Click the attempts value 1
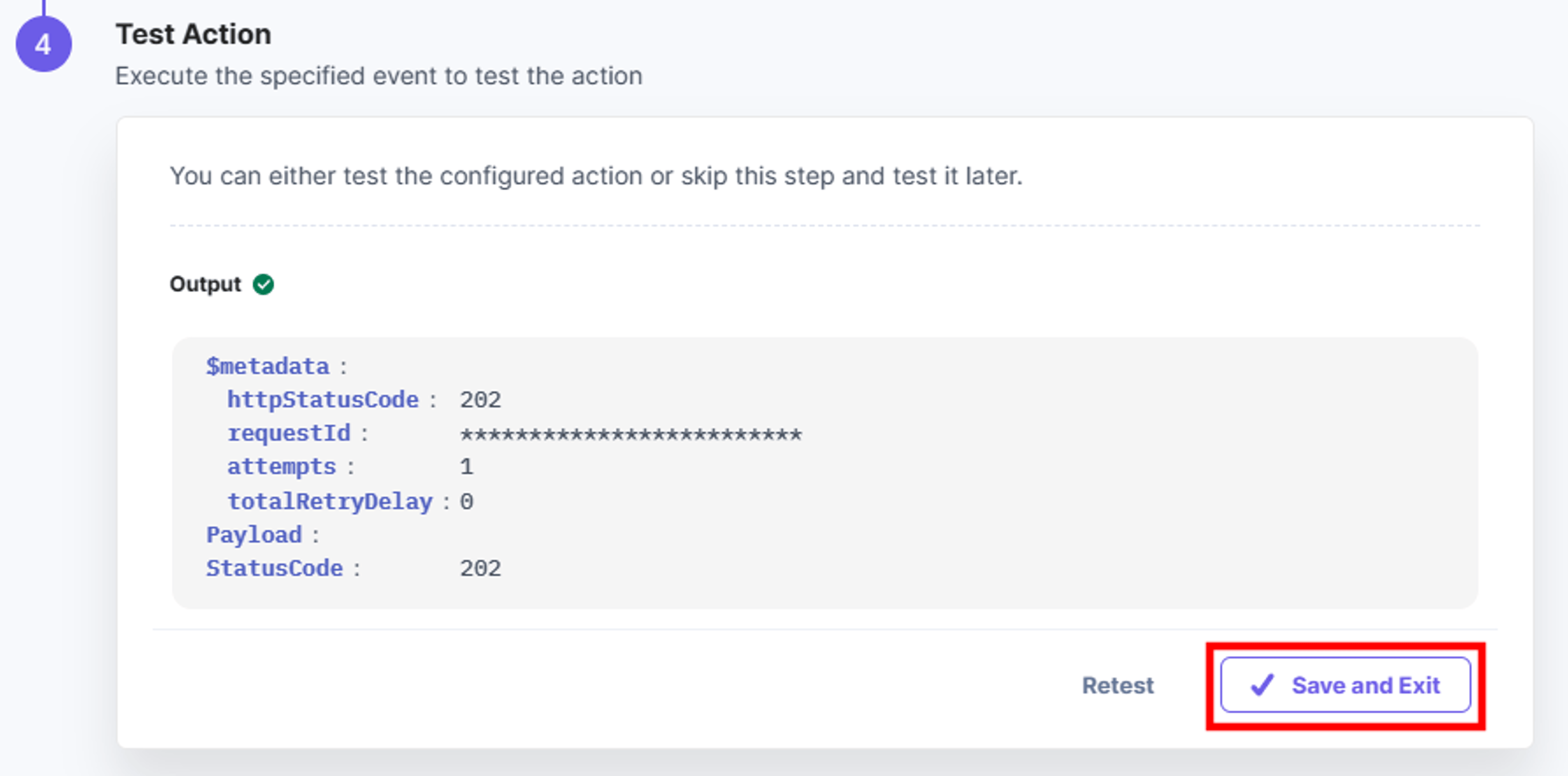Screen dimensions: 1568x776 (466, 467)
